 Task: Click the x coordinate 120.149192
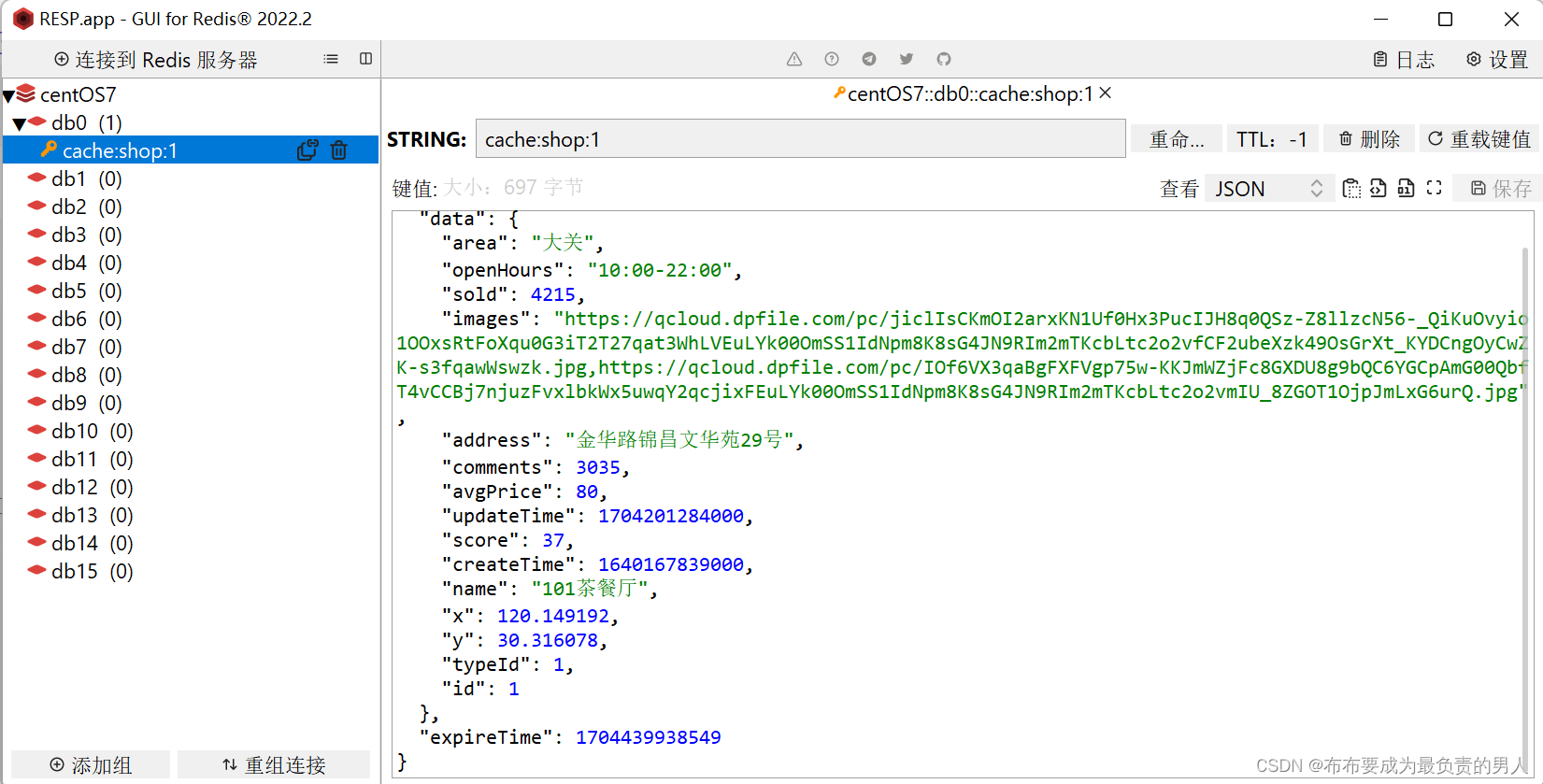coord(553,616)
